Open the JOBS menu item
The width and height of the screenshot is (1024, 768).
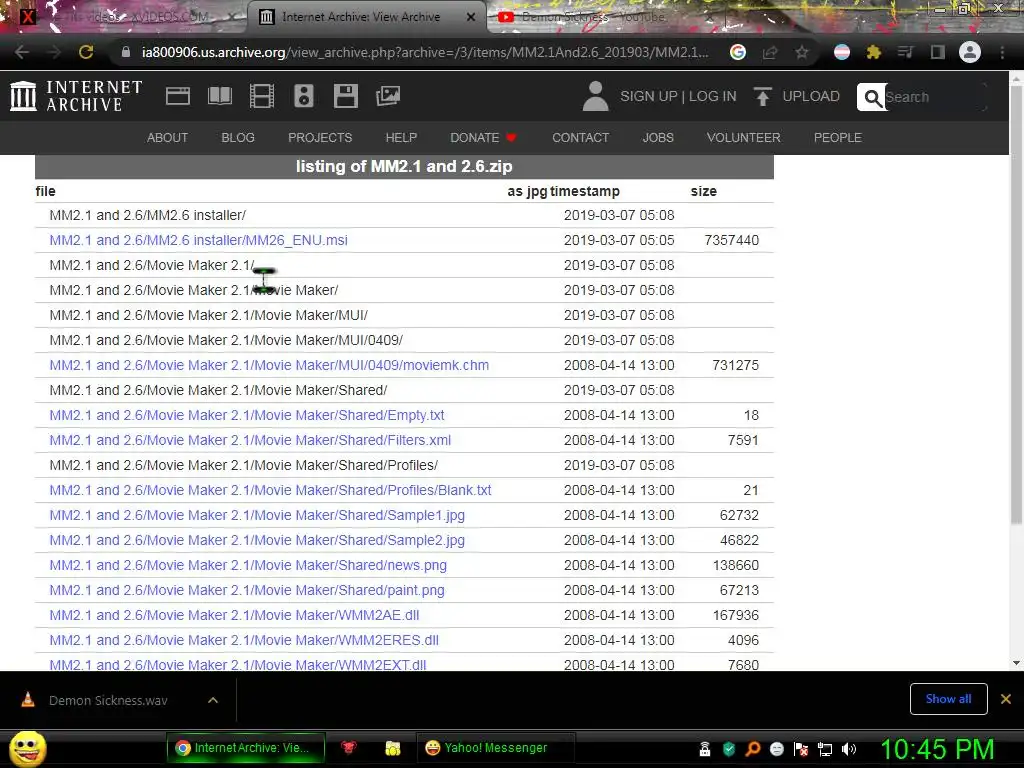click(658, 138)
